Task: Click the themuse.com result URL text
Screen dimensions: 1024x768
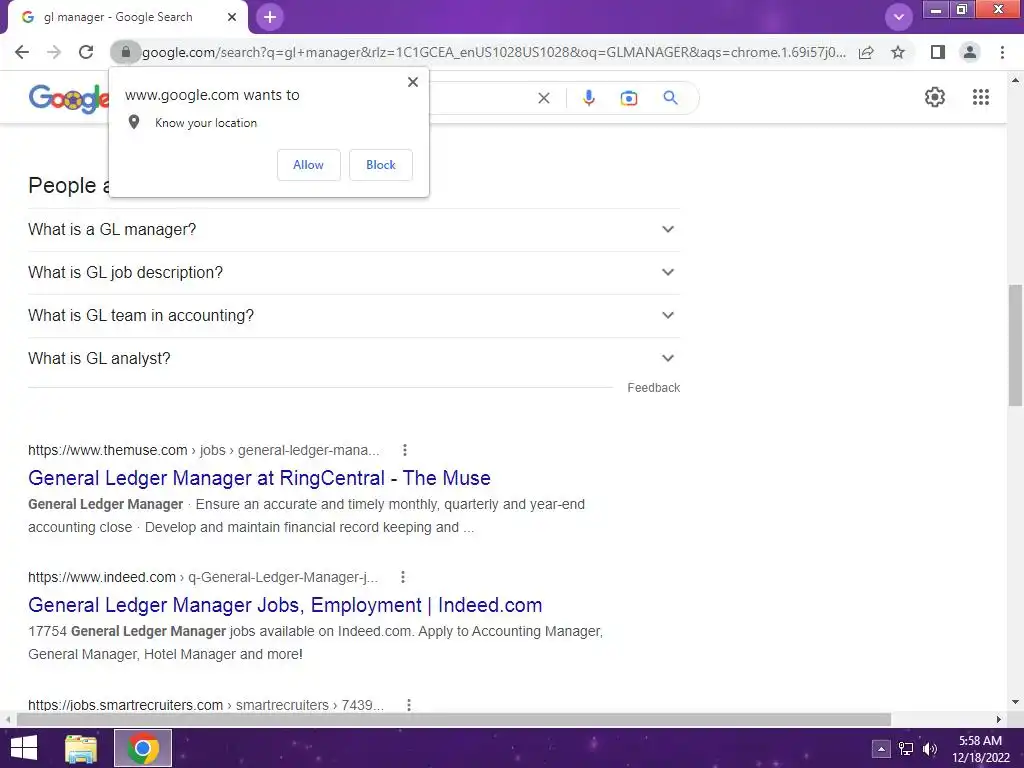Action: tap(203, 450)
